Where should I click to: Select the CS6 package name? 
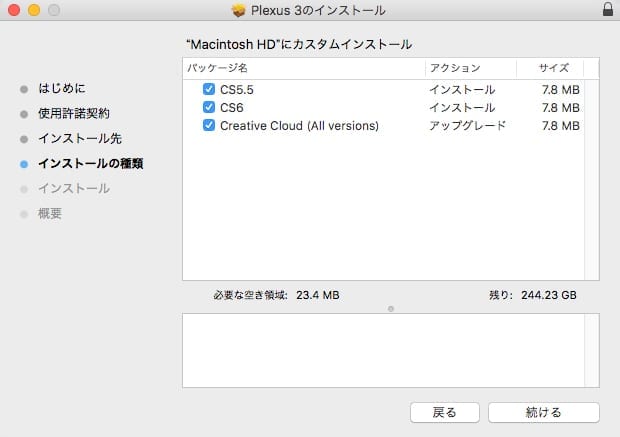[232, 108]
